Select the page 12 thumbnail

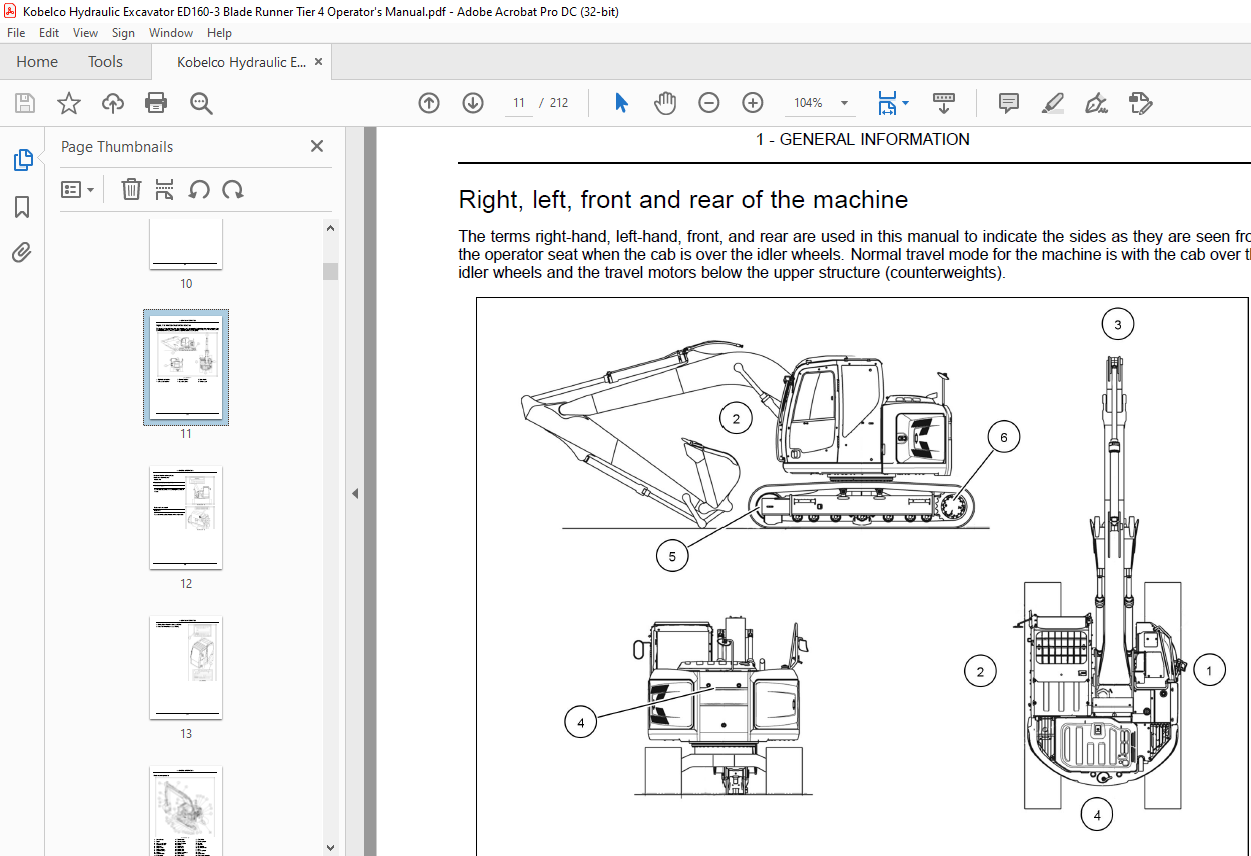point(186,517)
